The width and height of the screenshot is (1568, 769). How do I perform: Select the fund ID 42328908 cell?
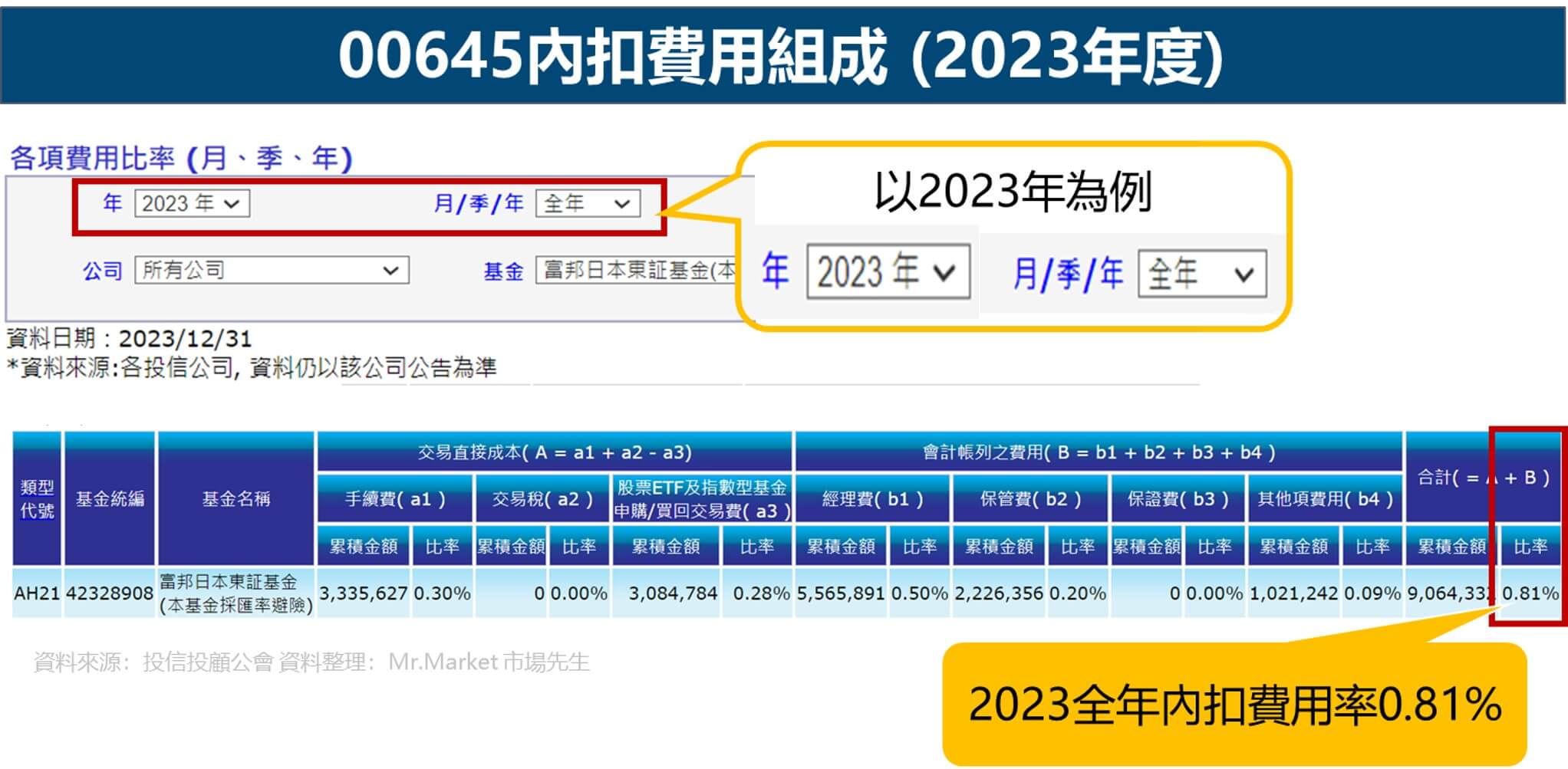pos(110,593)
